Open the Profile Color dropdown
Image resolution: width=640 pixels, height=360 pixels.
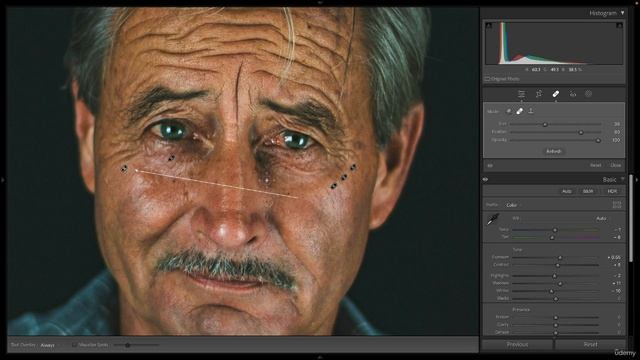[512, 205]
